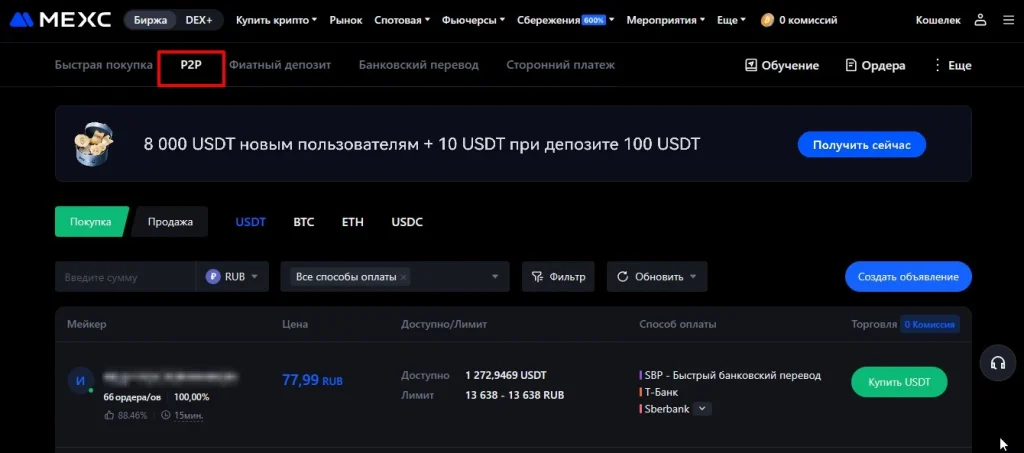The image size is (1024, 453).
Task: Open the user profile icon
Action: tap(980, 20)
